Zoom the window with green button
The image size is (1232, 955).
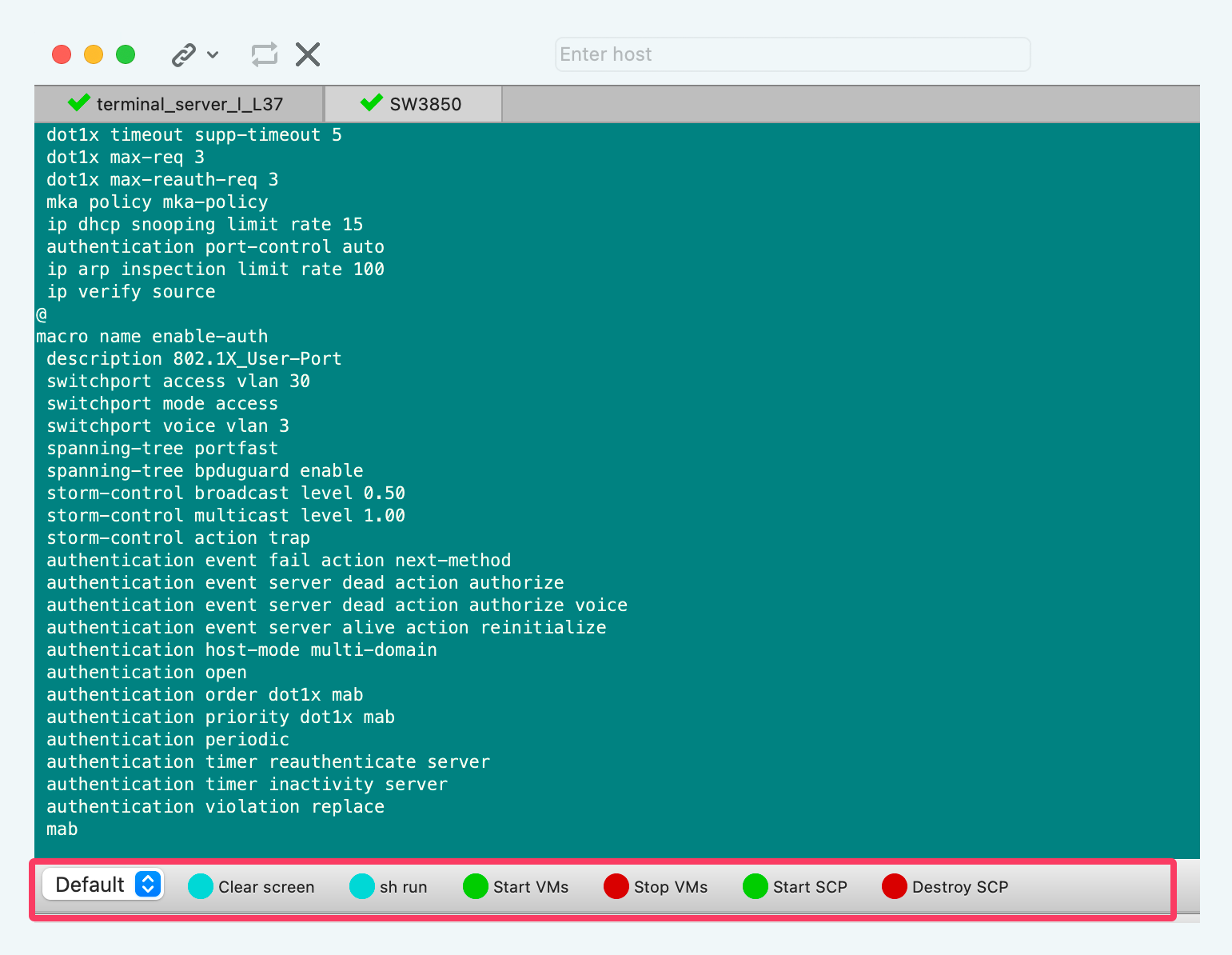pyautogui.click(x=126, y=54)
